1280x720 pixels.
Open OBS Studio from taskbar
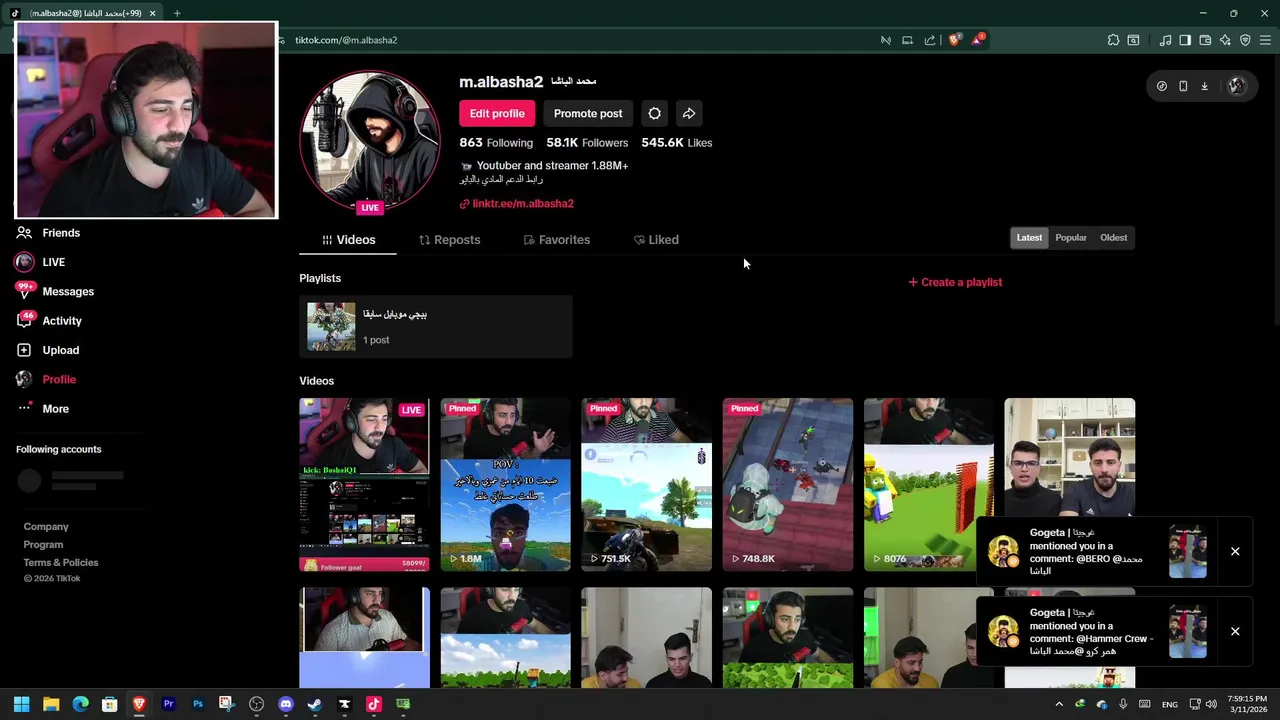point(256,704)
